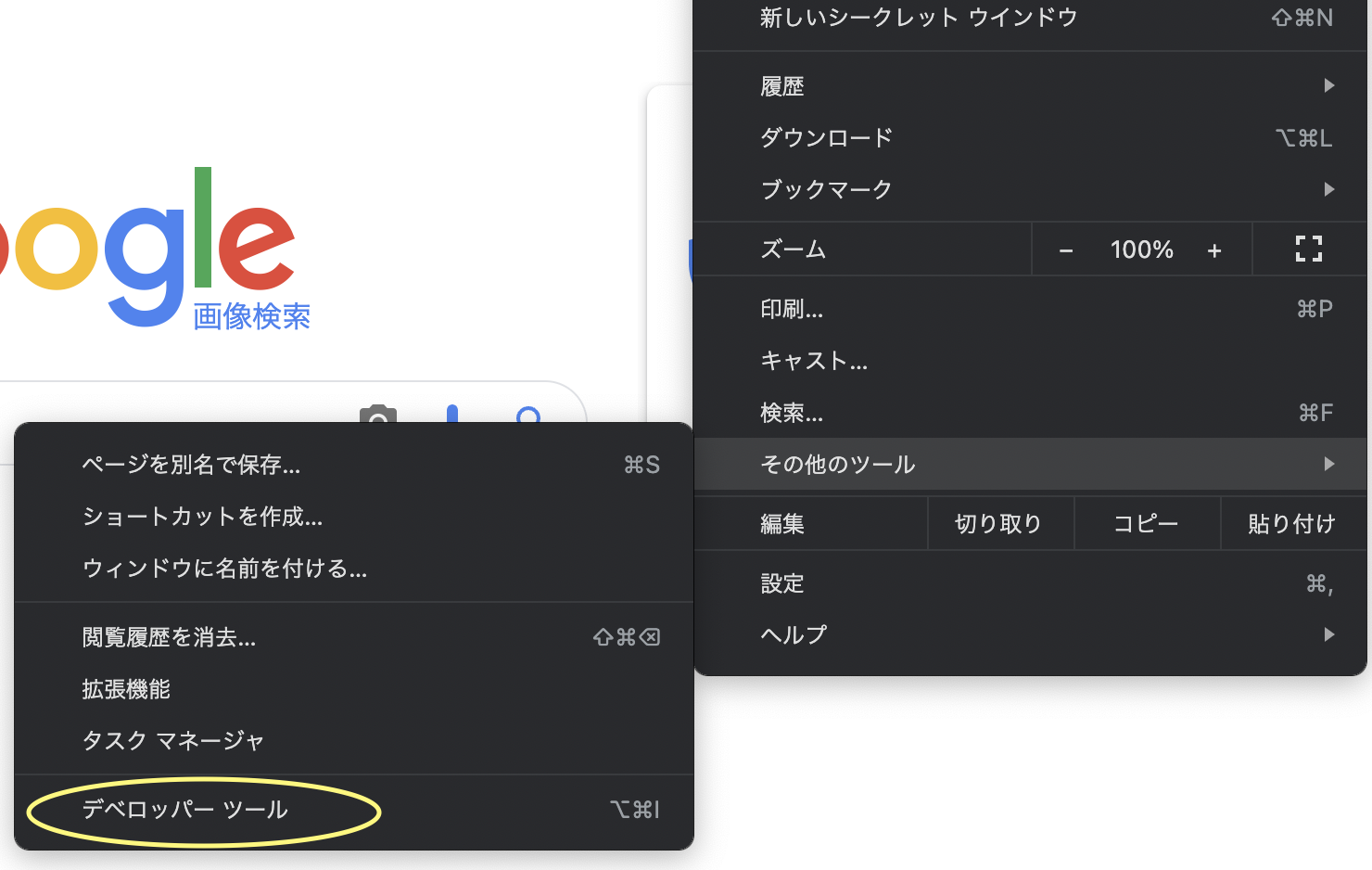Click the Google logo
The image size is (1372, 870).
[148, 246]
